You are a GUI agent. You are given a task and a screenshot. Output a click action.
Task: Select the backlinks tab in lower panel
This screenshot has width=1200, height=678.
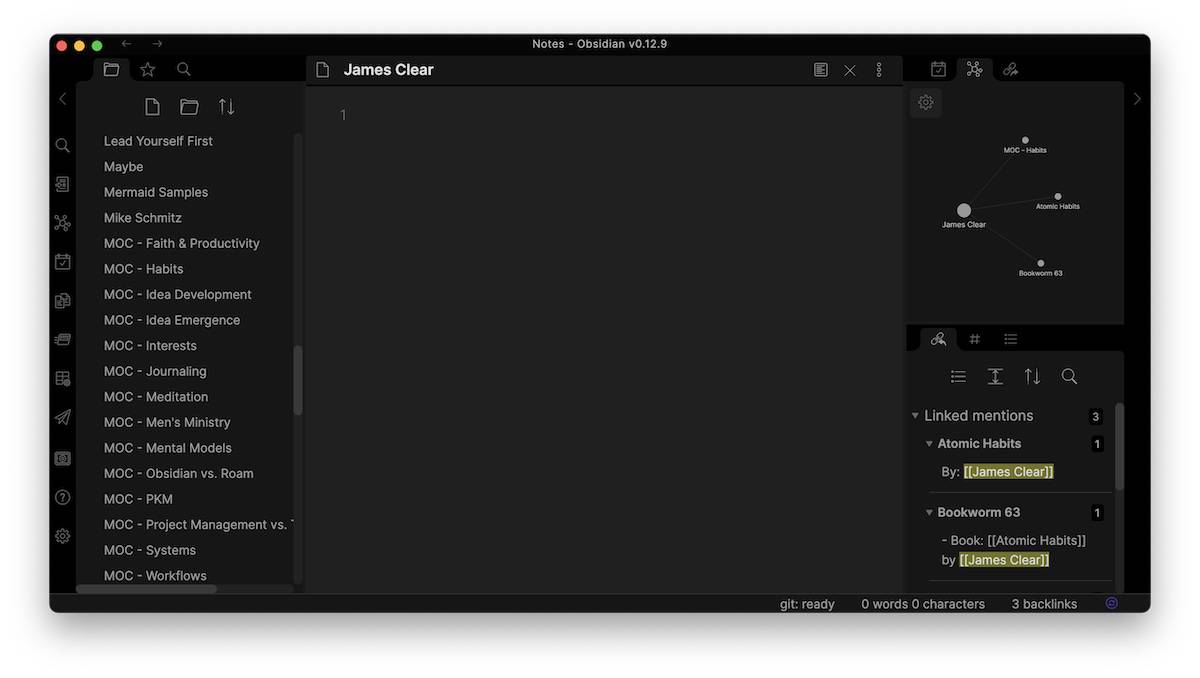point(938,339)
